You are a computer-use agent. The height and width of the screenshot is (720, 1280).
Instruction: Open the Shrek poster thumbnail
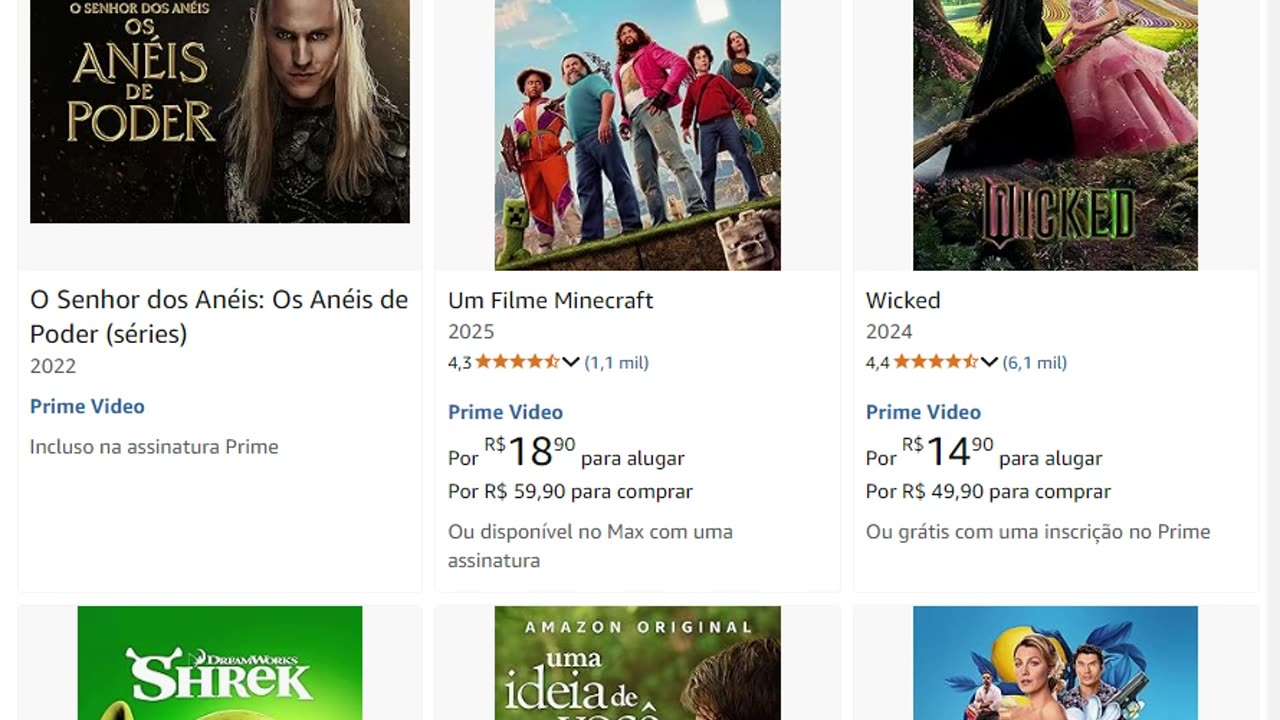pos(220,663)
